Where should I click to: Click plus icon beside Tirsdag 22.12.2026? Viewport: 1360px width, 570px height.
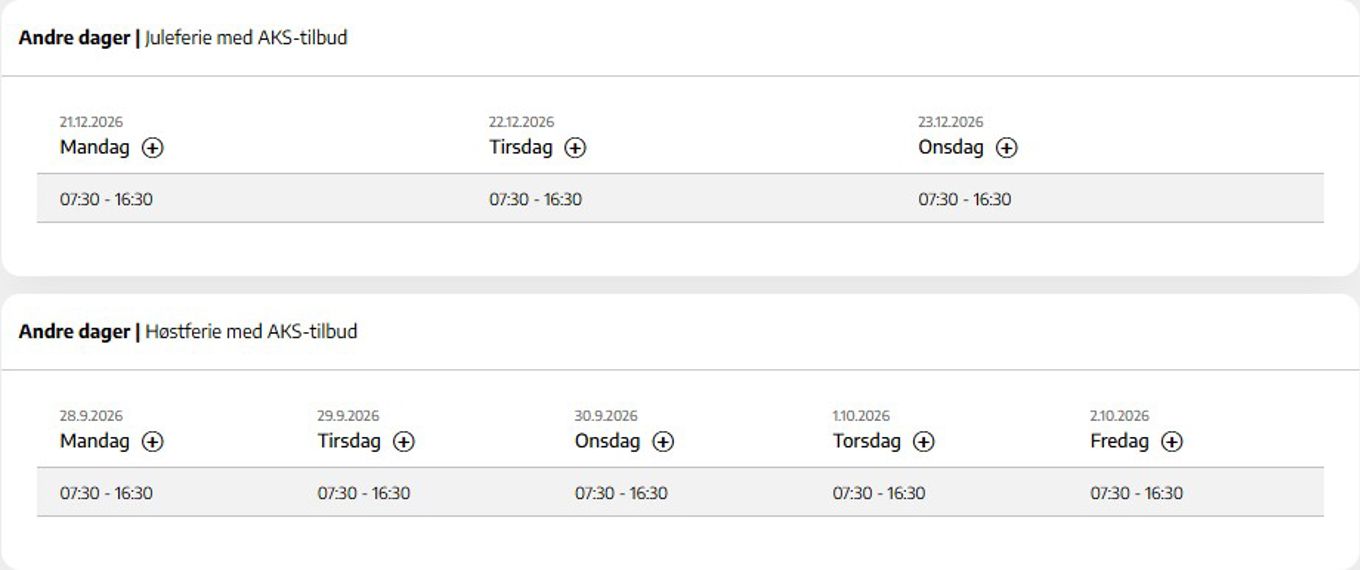(575, 148)
